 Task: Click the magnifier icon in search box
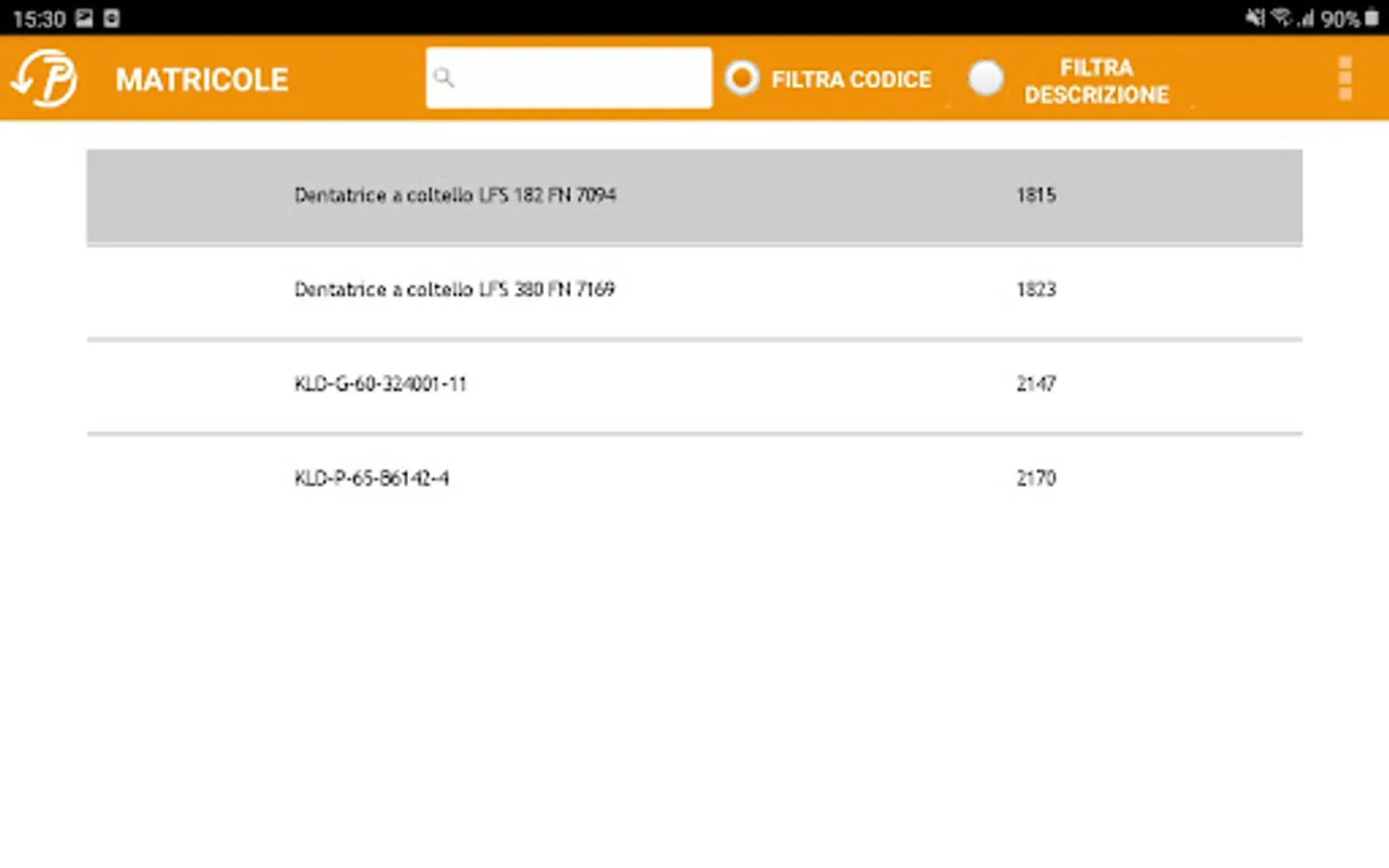point(444,77)
